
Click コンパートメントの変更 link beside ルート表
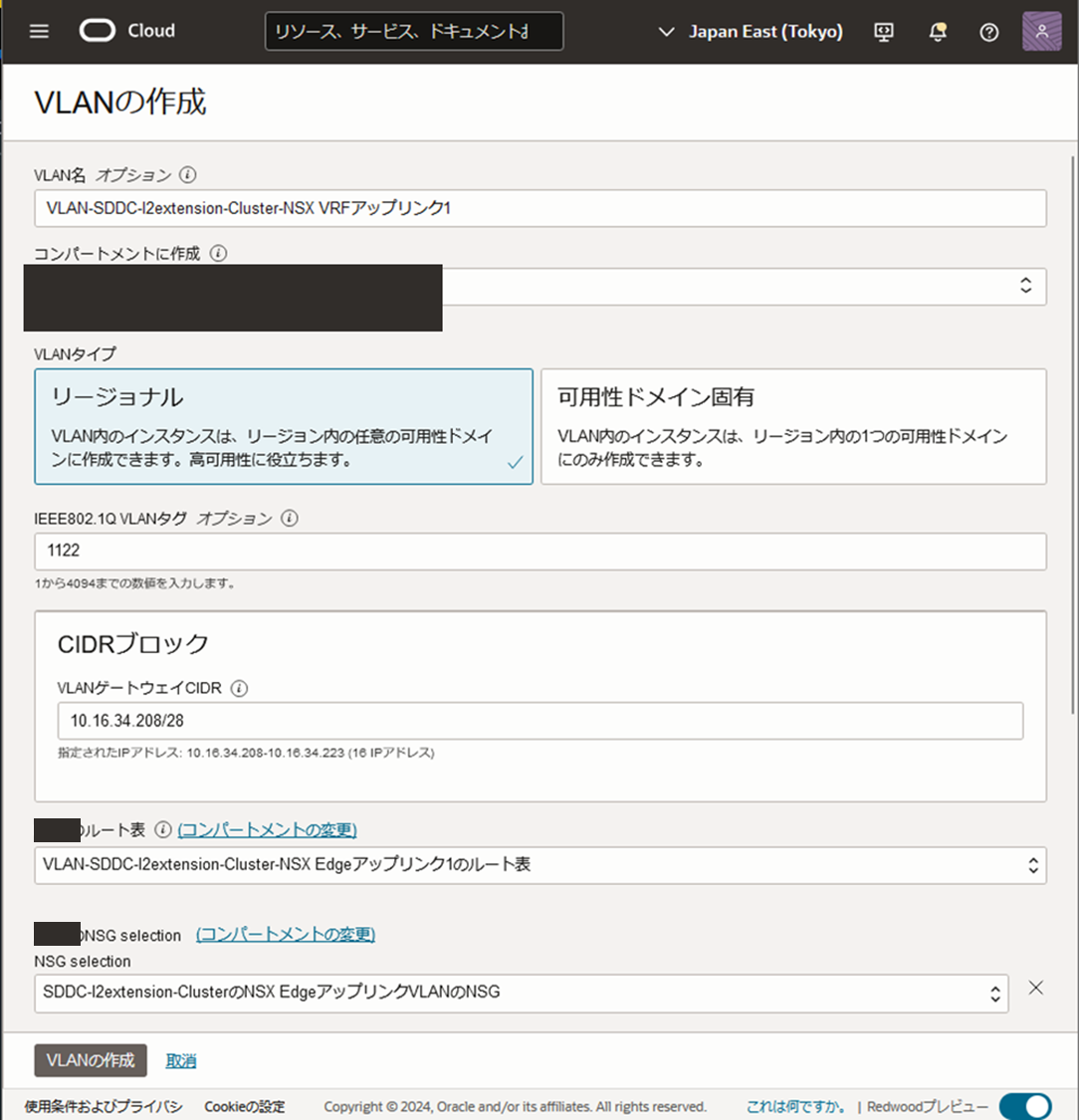[x=267, y=829]
